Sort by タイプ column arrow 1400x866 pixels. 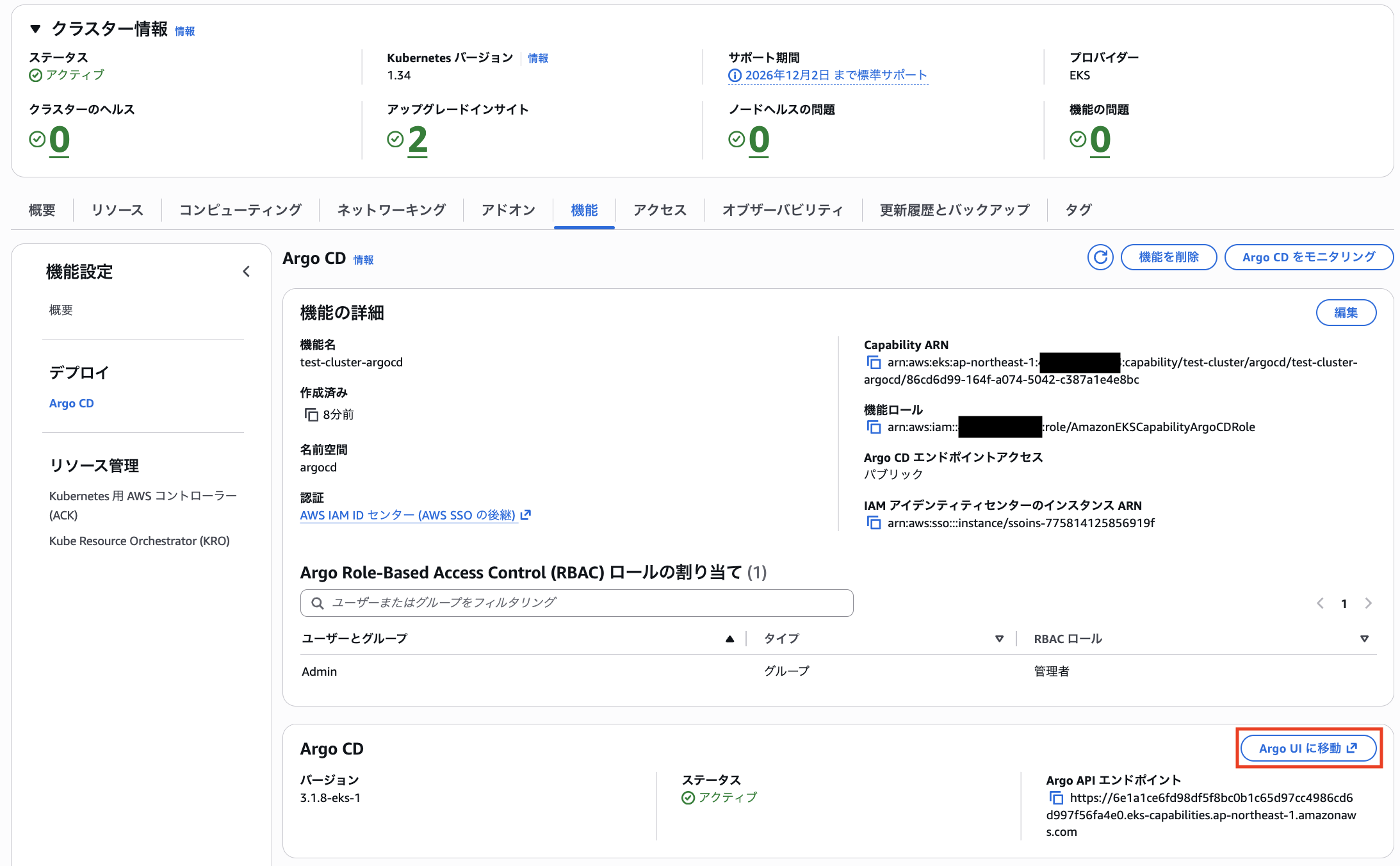pyautogui.click(x=998, y=639)
